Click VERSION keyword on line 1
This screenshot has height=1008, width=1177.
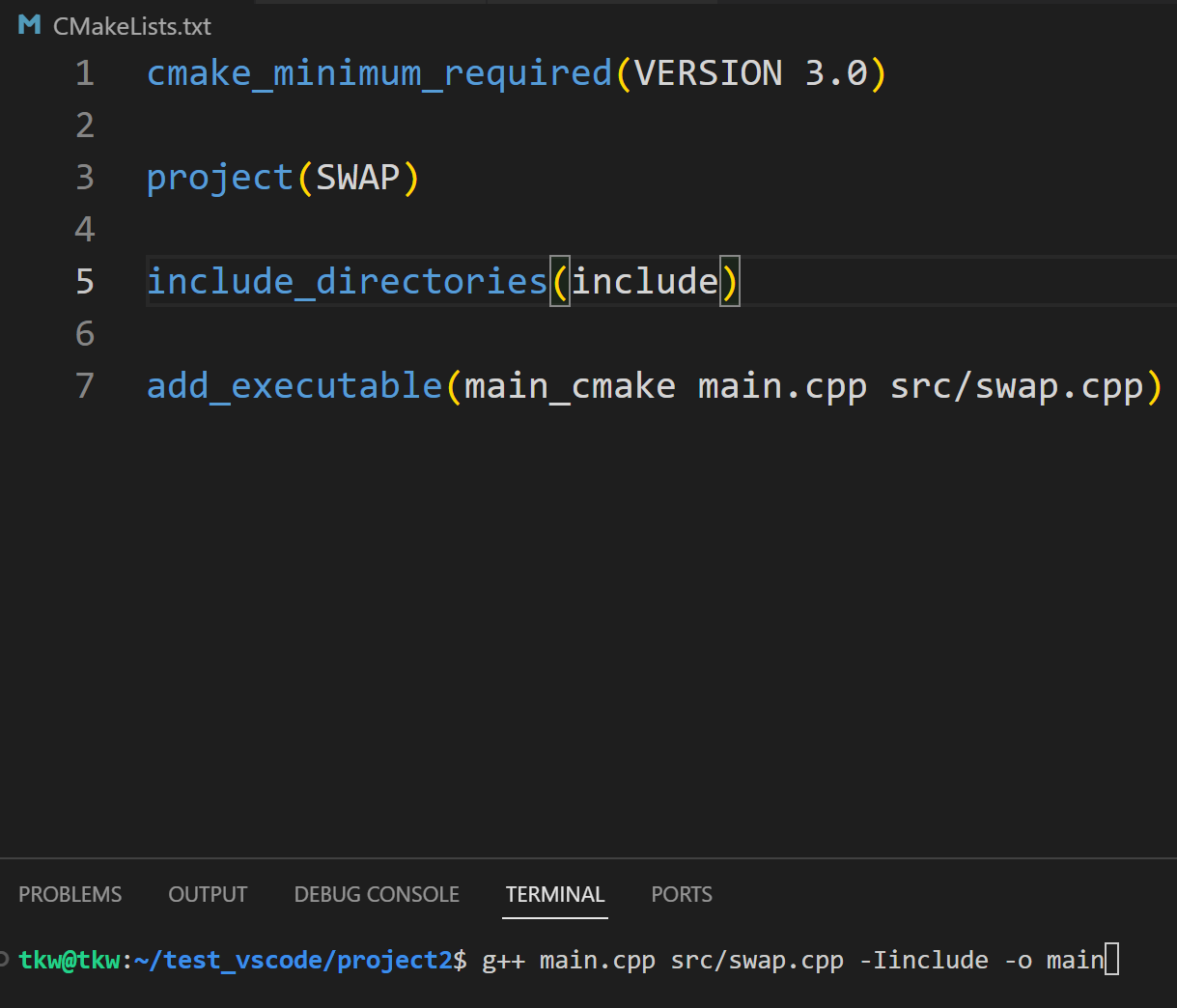click(708, 73)
